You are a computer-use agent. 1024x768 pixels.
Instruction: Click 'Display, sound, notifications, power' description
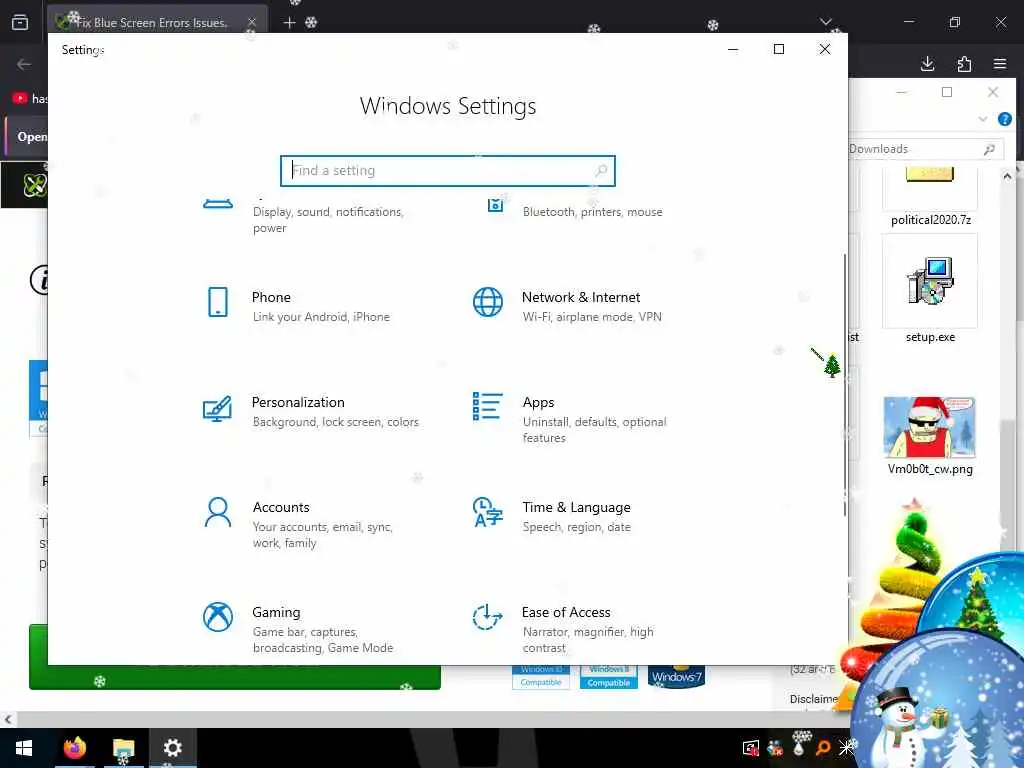click(x=328, y=220)
